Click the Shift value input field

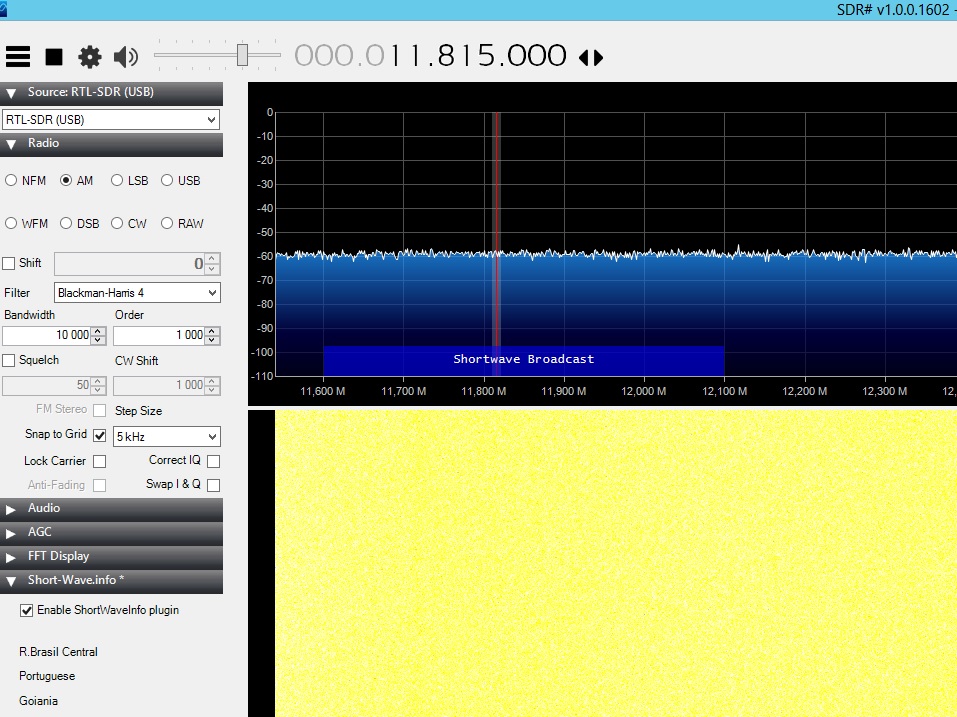[130, 264]
